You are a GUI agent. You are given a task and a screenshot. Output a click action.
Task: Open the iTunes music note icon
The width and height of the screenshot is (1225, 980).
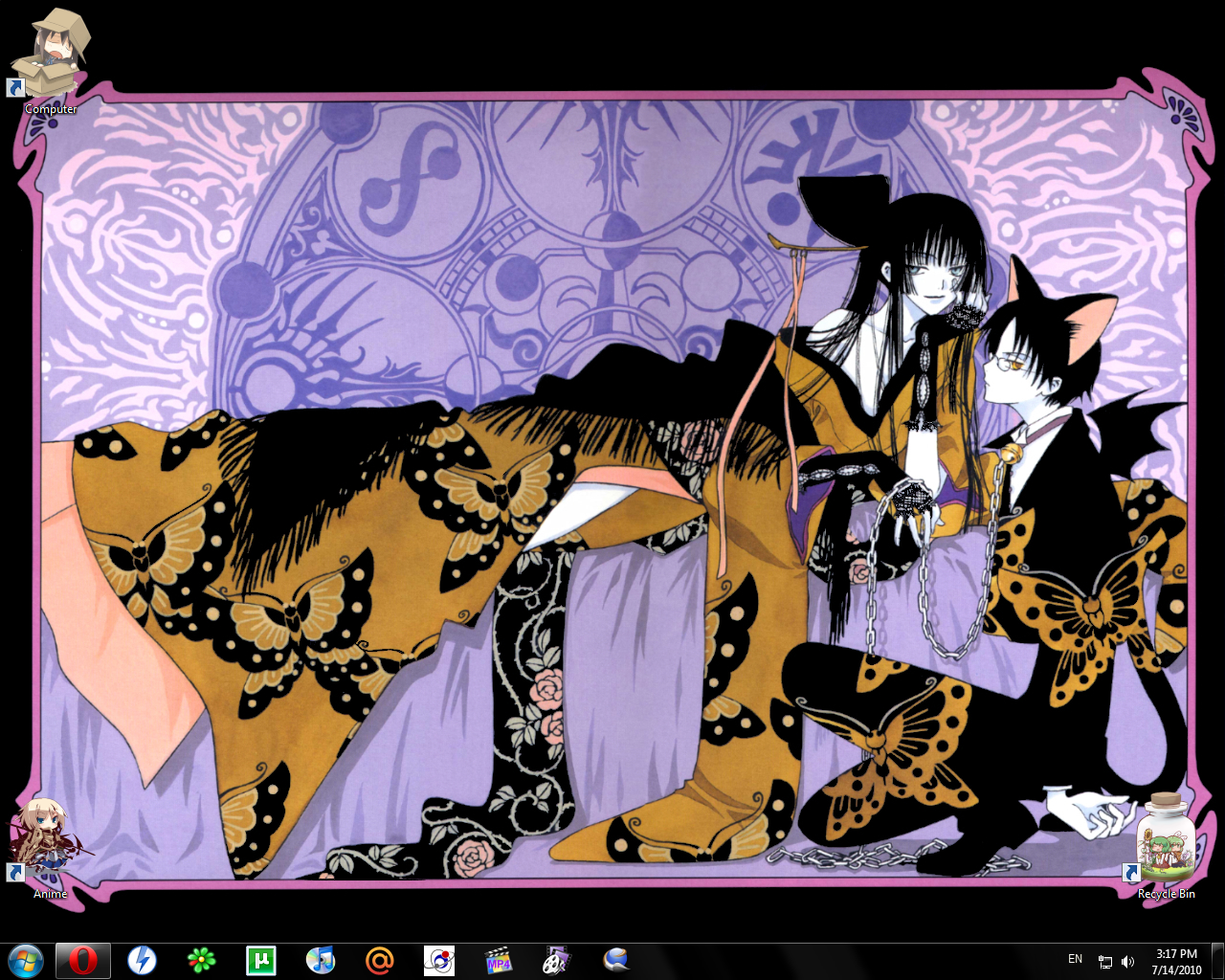pyautogui.click(x=321, y=960)
